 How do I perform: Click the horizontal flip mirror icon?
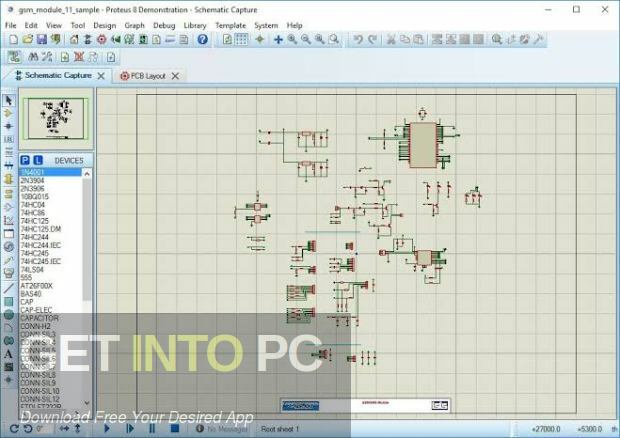[x=64, y=429]
